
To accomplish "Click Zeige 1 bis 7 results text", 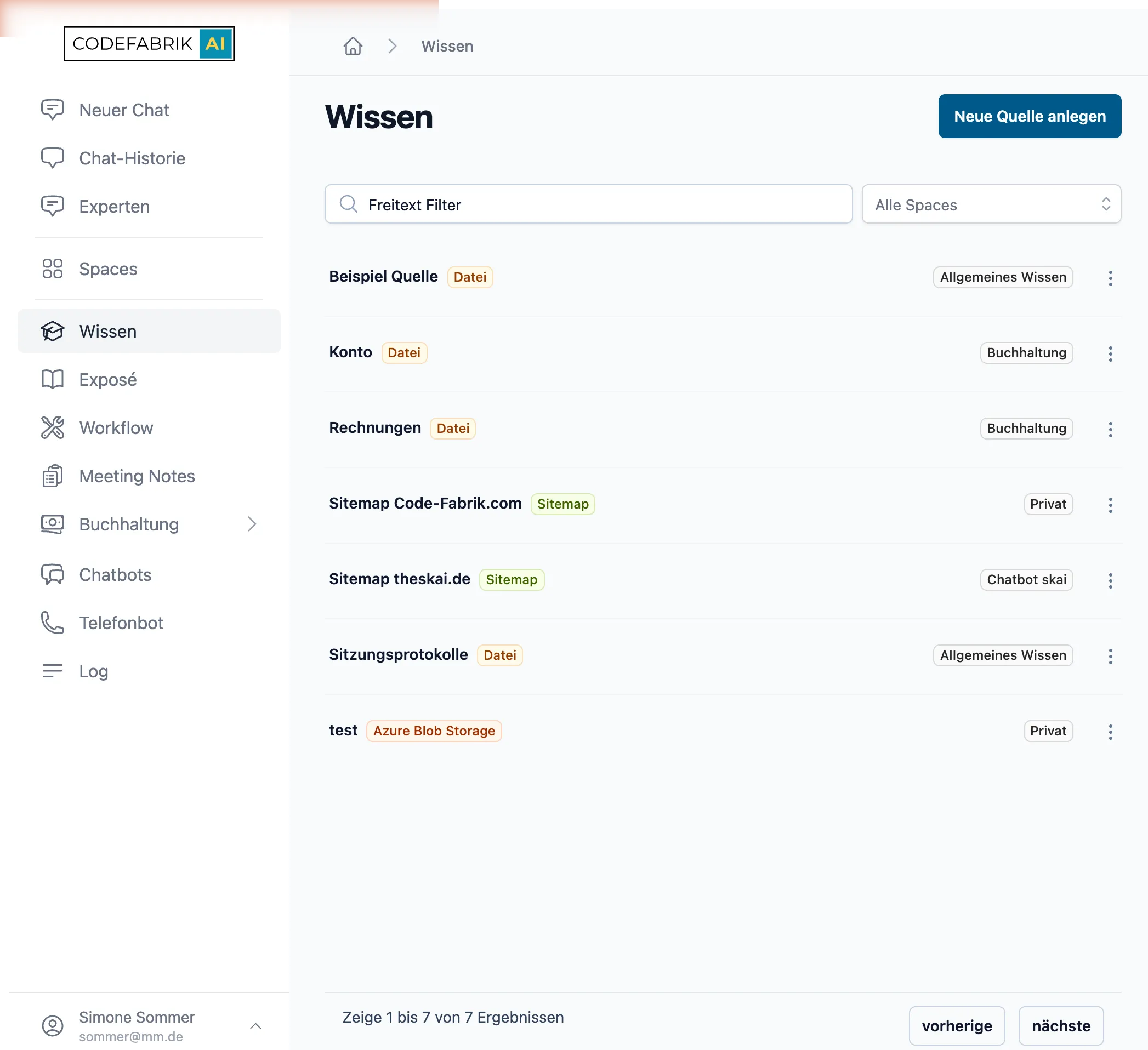I will [x=453, y=1018].
